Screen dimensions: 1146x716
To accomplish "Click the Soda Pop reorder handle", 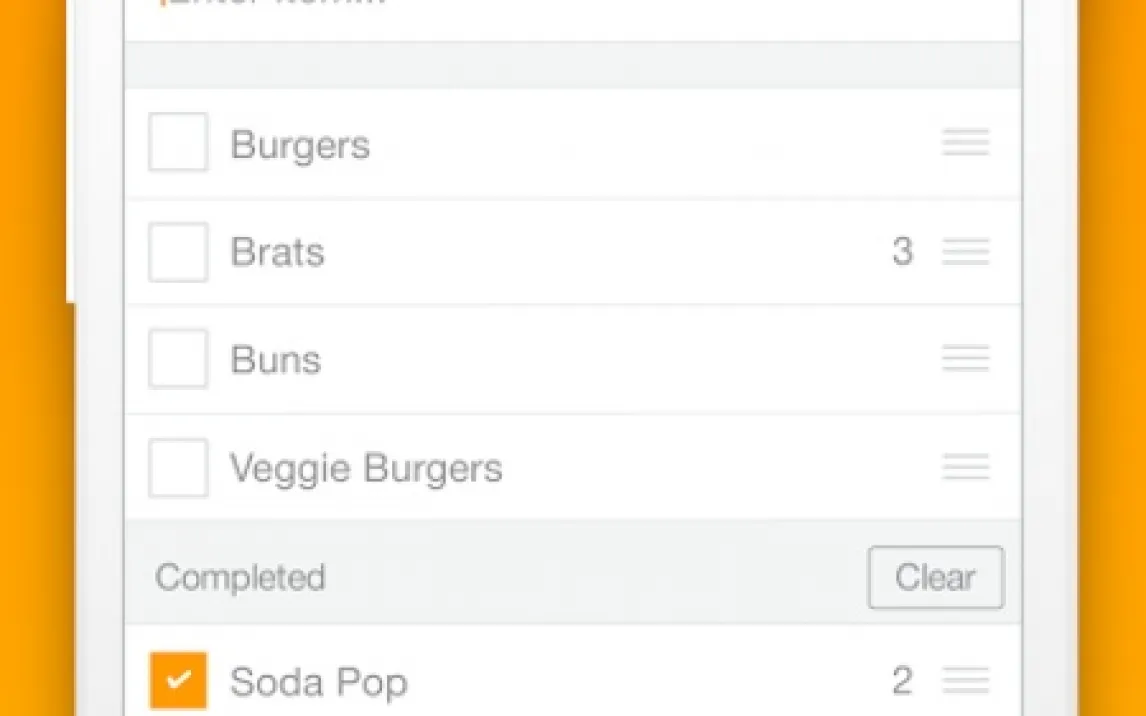I will [x=965, y=681].
